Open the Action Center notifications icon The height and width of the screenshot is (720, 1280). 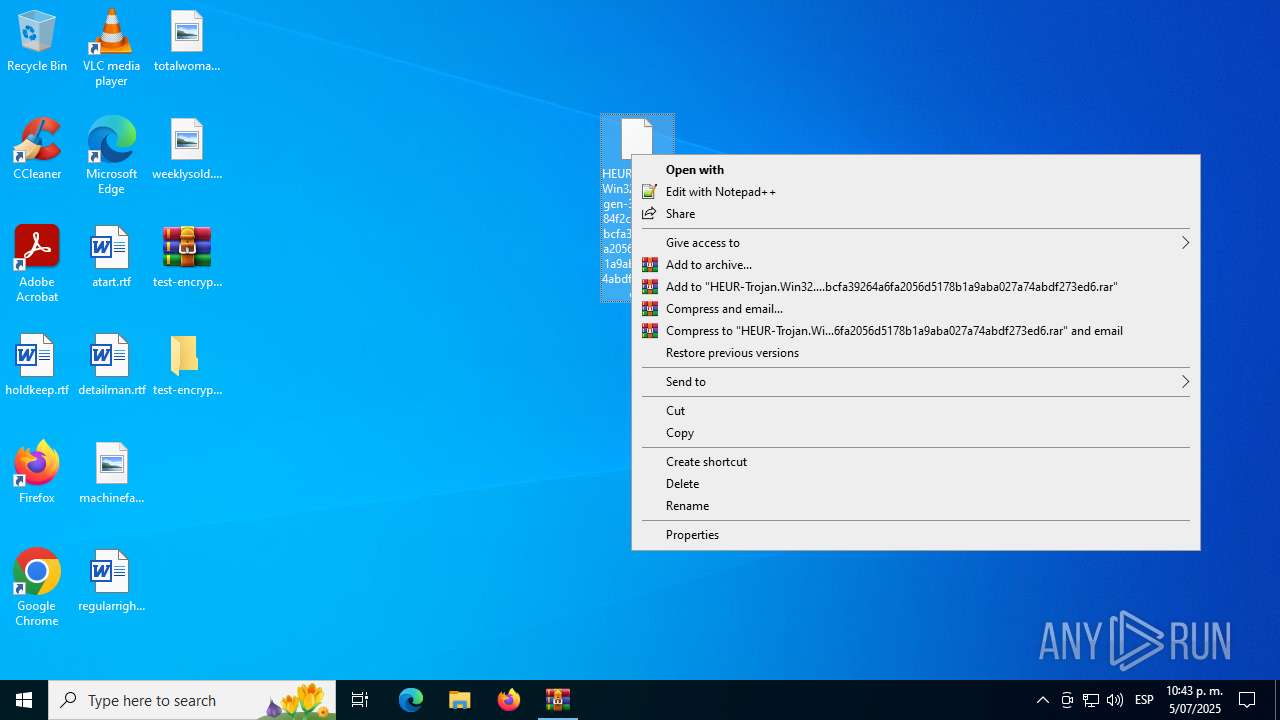[x=1248, y=700]
